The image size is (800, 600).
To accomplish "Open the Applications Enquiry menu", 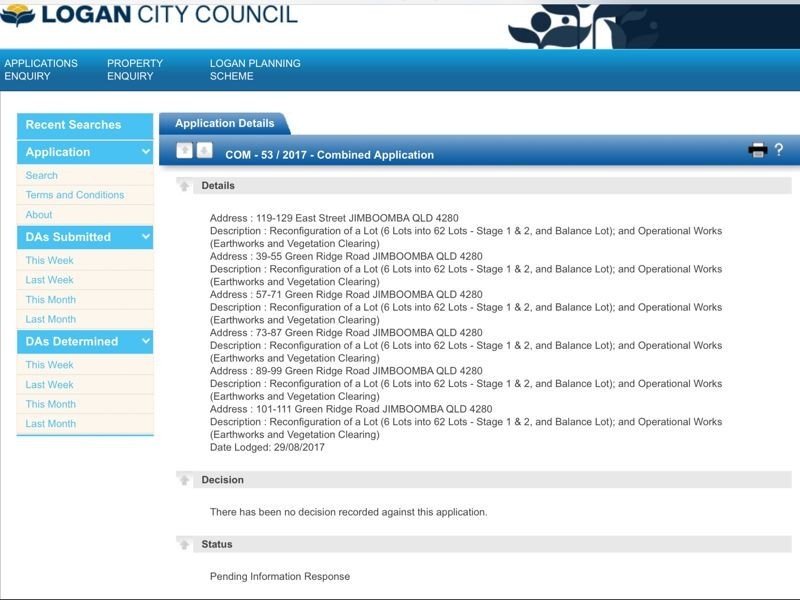I will (41, 70).
